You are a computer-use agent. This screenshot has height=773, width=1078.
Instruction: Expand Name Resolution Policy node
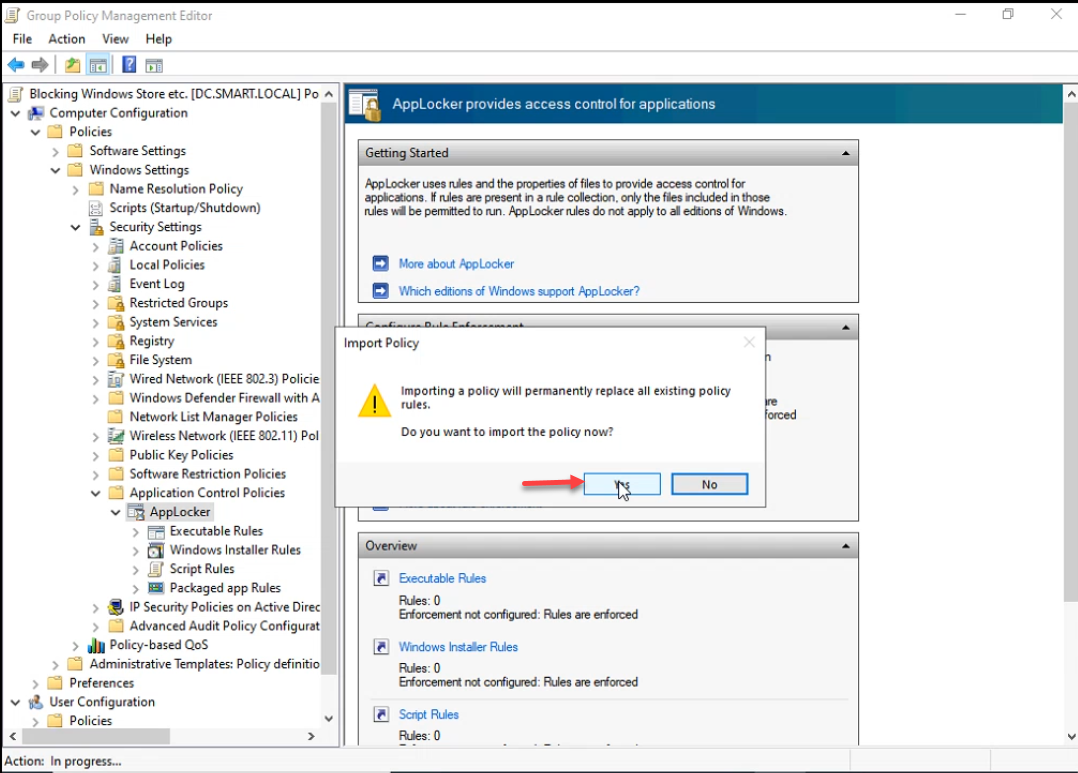tap(76, 189)
